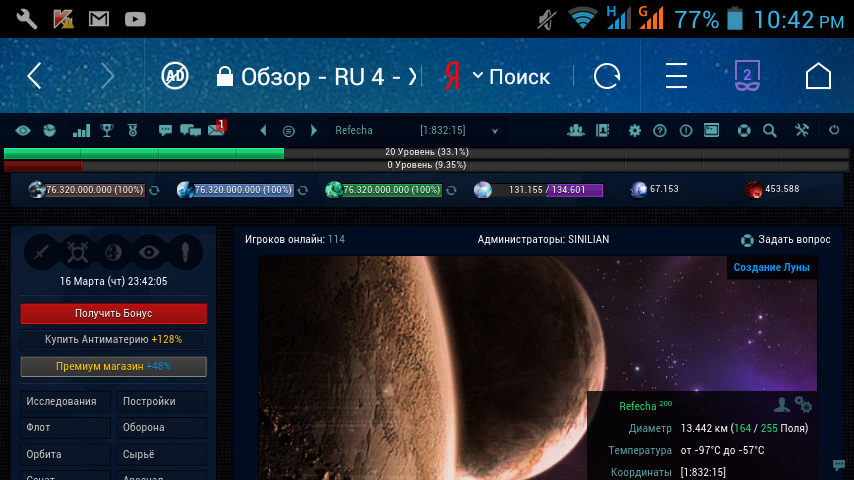The width and height of the screenshot is (854, 480).
Task: Open the help question mark icon
Action: (x=660, y=131)
